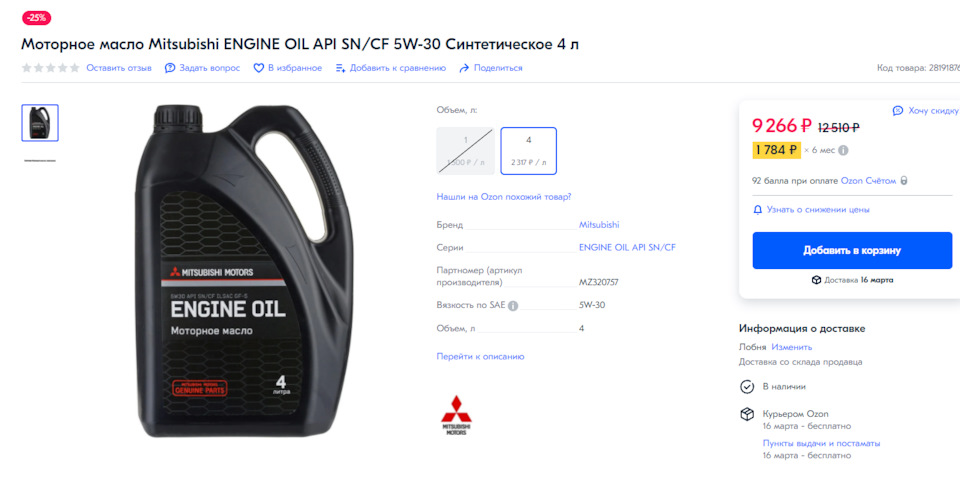Image resolution: width=960 pixels, height=485 pixels.
Task: Select the 4 litre volume option
Action: tap(528, 151)
